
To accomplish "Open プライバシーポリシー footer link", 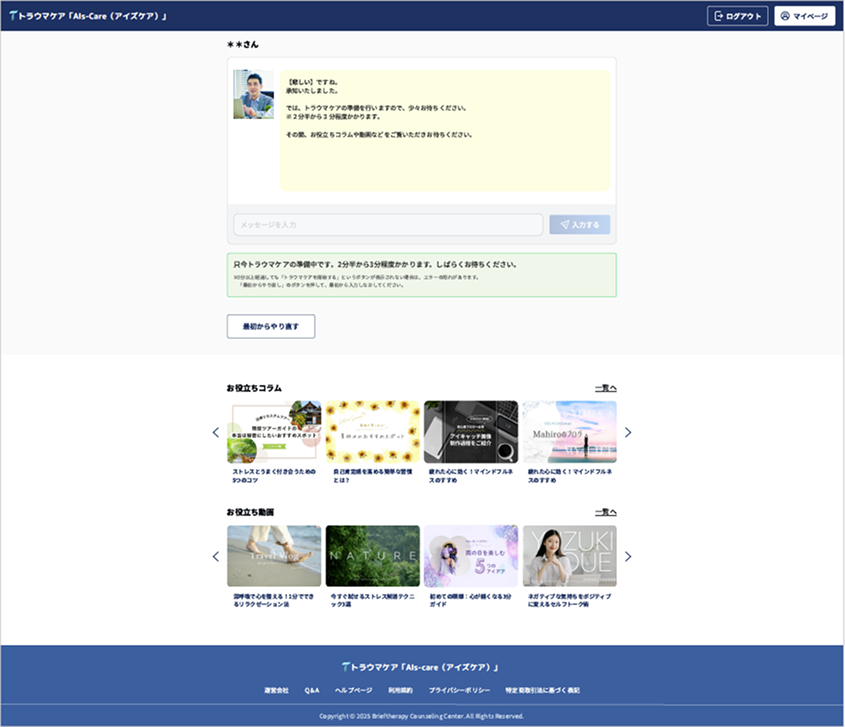I will pos(459,691).
